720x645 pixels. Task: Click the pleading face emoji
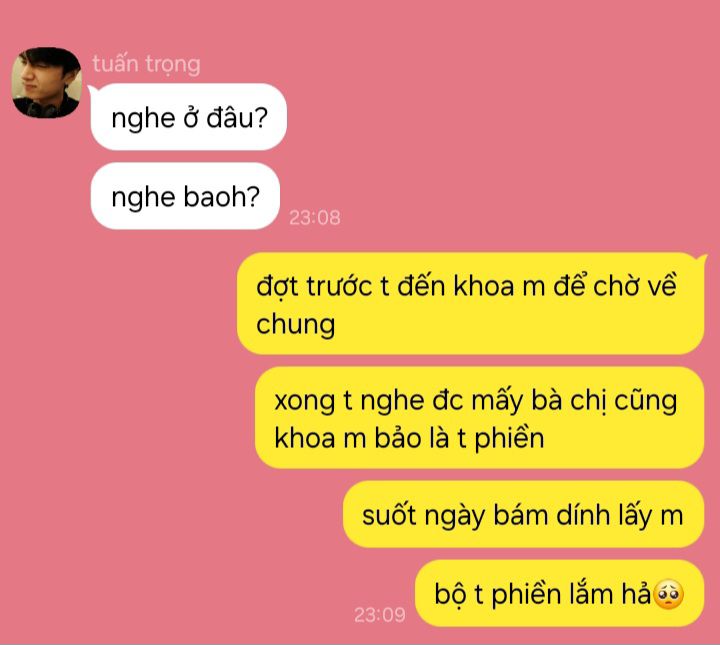(669, 594)
